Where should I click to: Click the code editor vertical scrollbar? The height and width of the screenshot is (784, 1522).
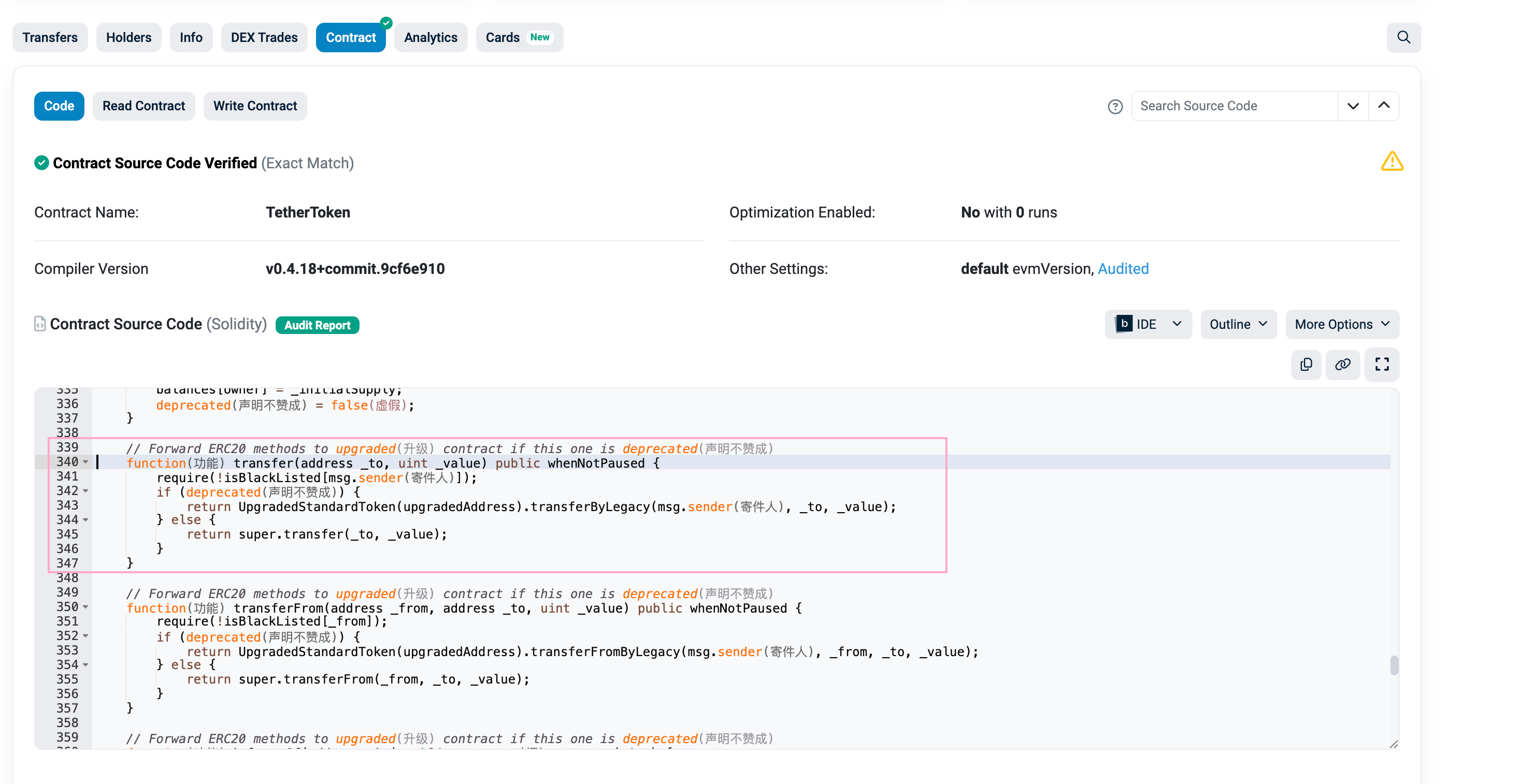tap(1394, 665)
